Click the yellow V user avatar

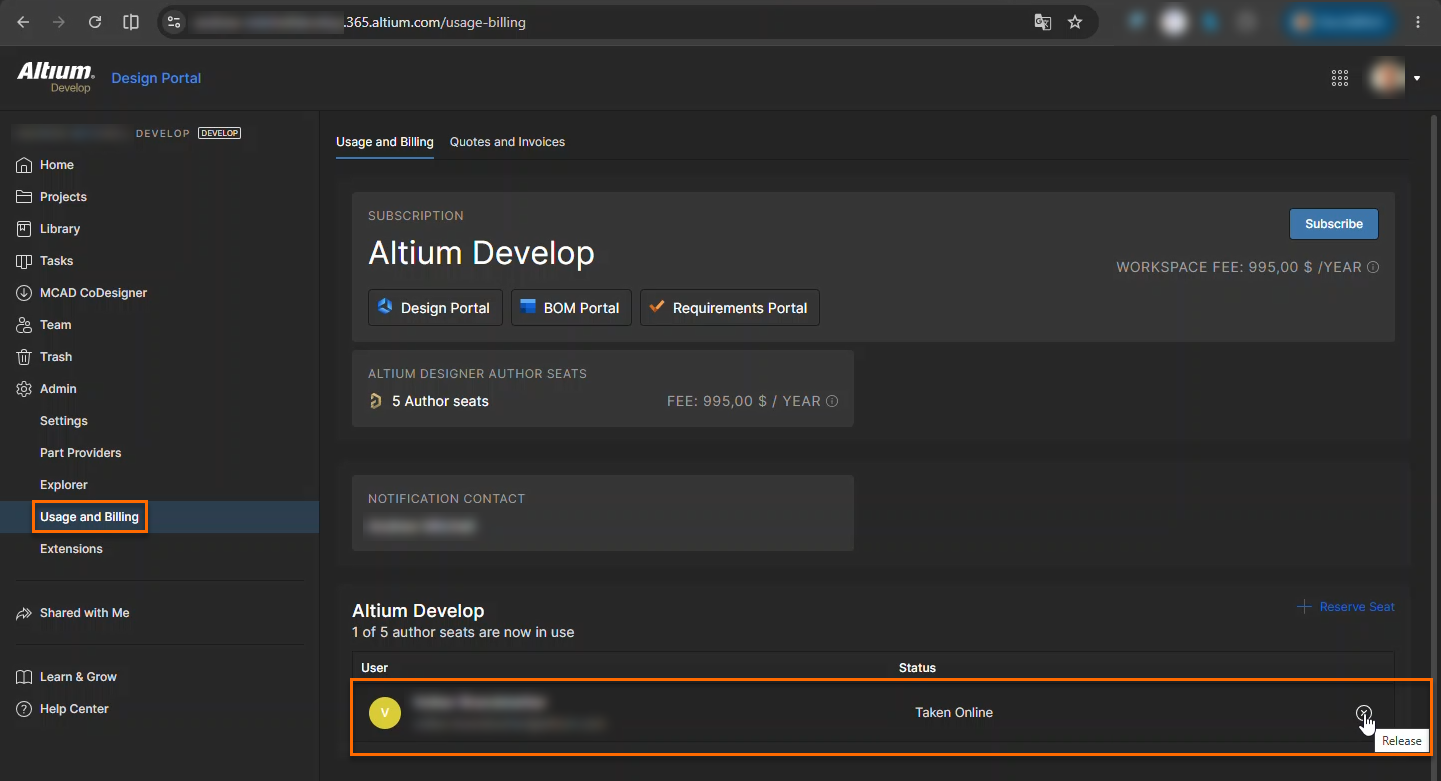(x=385, y=713)
